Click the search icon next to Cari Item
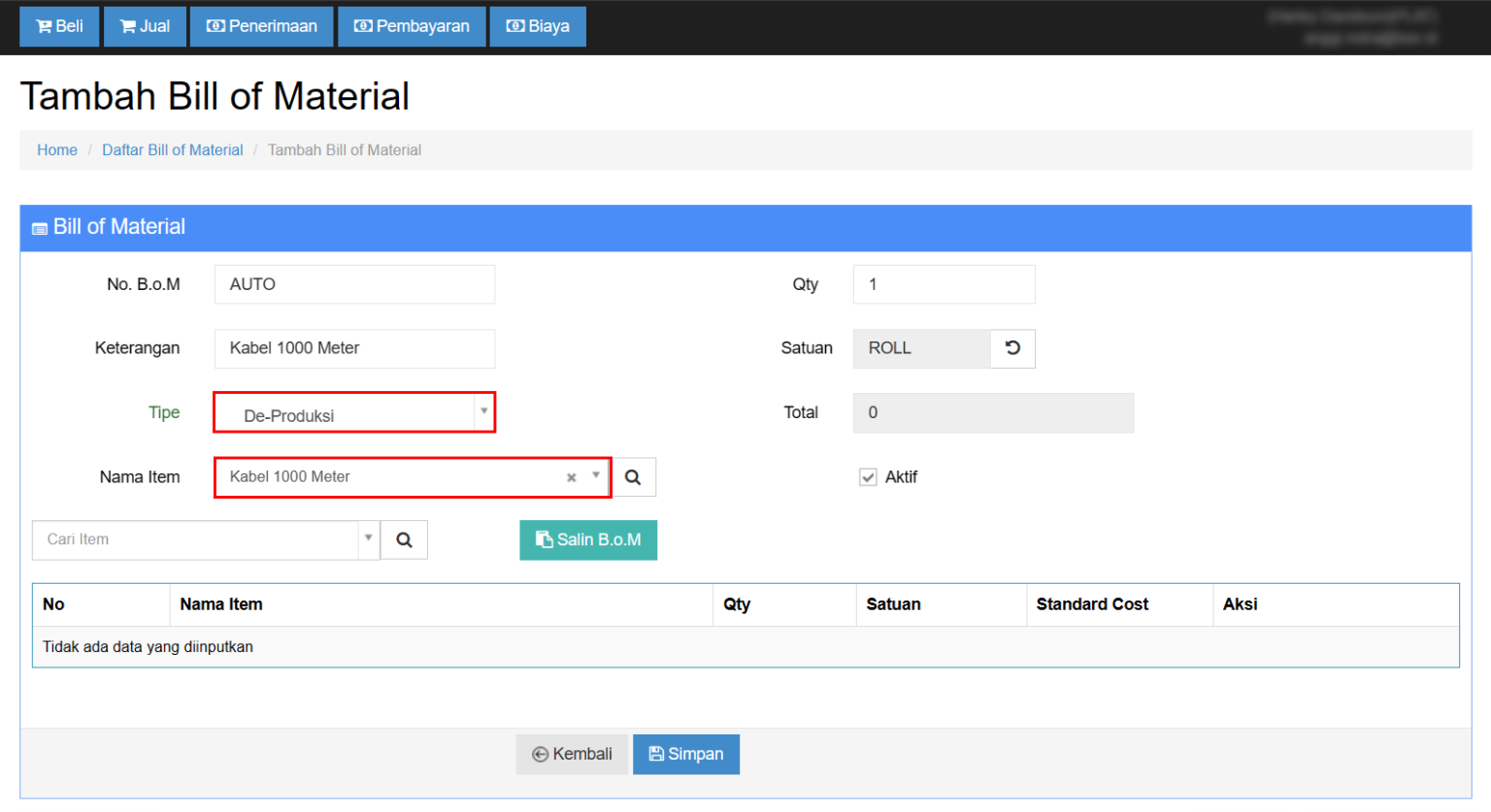 point(404,539)
